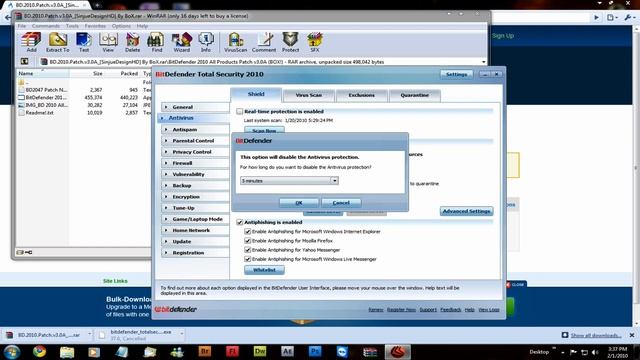Click the Delete icon in WinRAR toolbar
640x360 pixels.
point(132,42)
